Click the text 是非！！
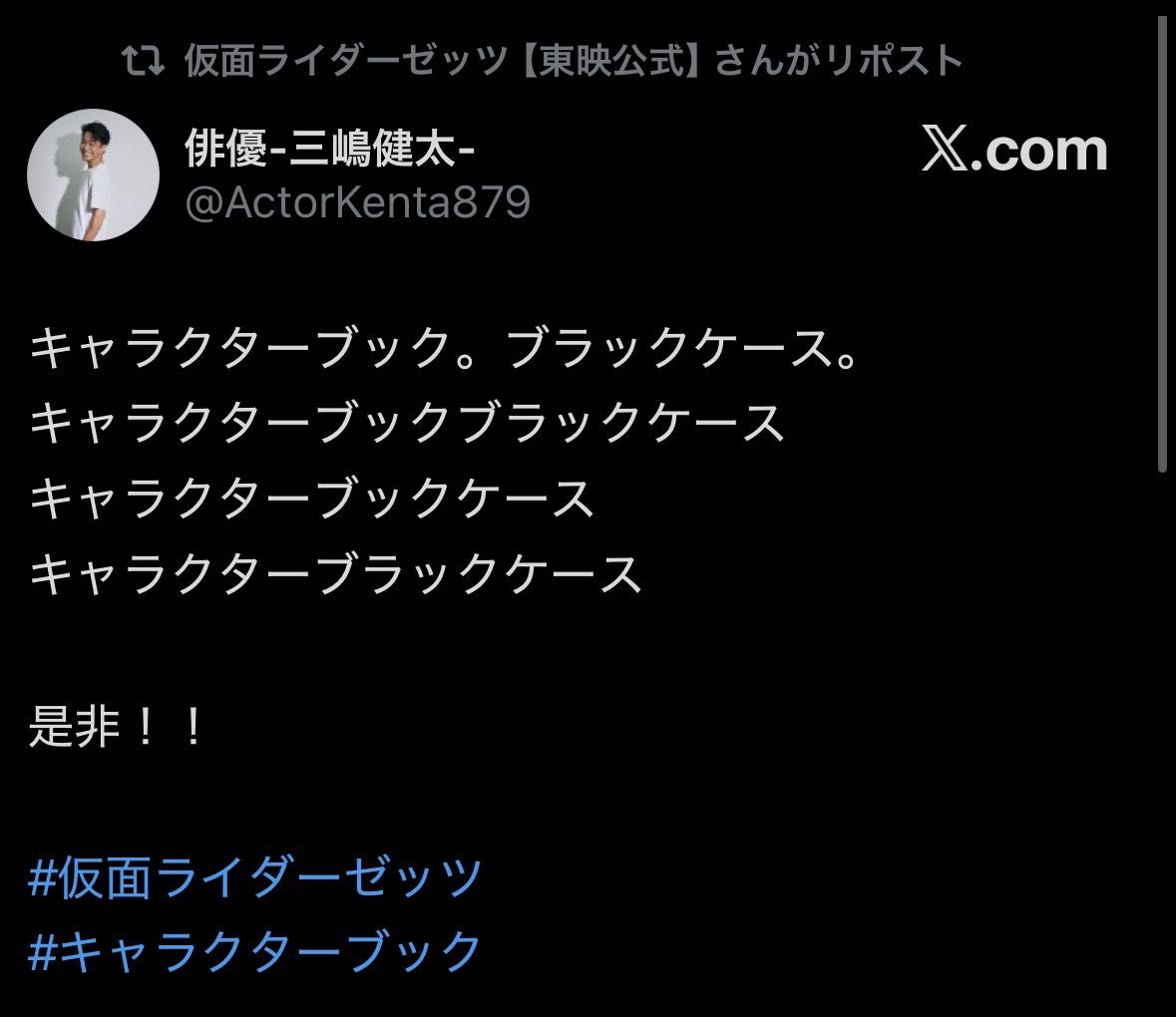This screenshot has height=1017, width=1176. click(x=117, y=726)
